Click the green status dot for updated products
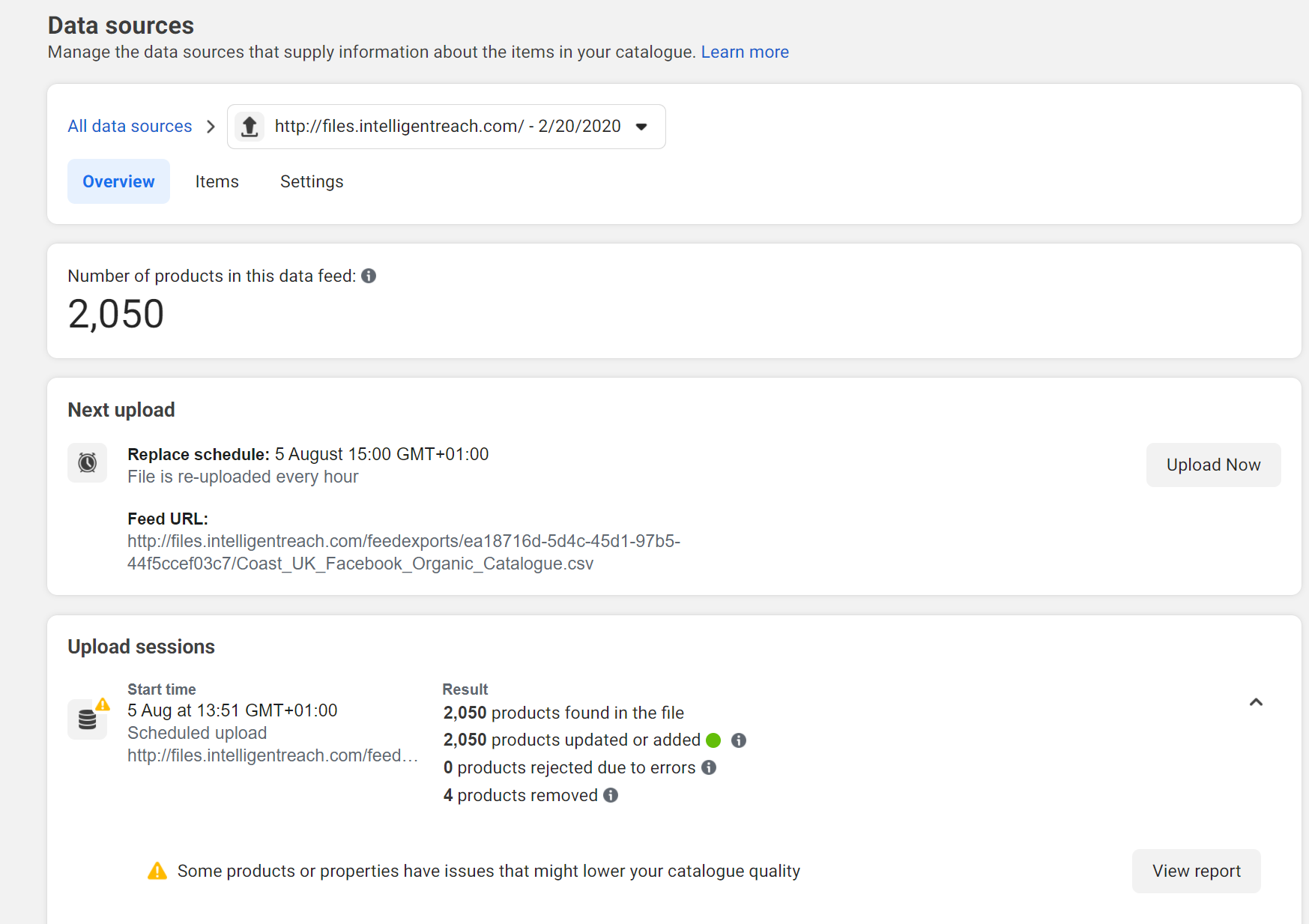Screen dimensions: 1309x924 (x=713, y=740)
